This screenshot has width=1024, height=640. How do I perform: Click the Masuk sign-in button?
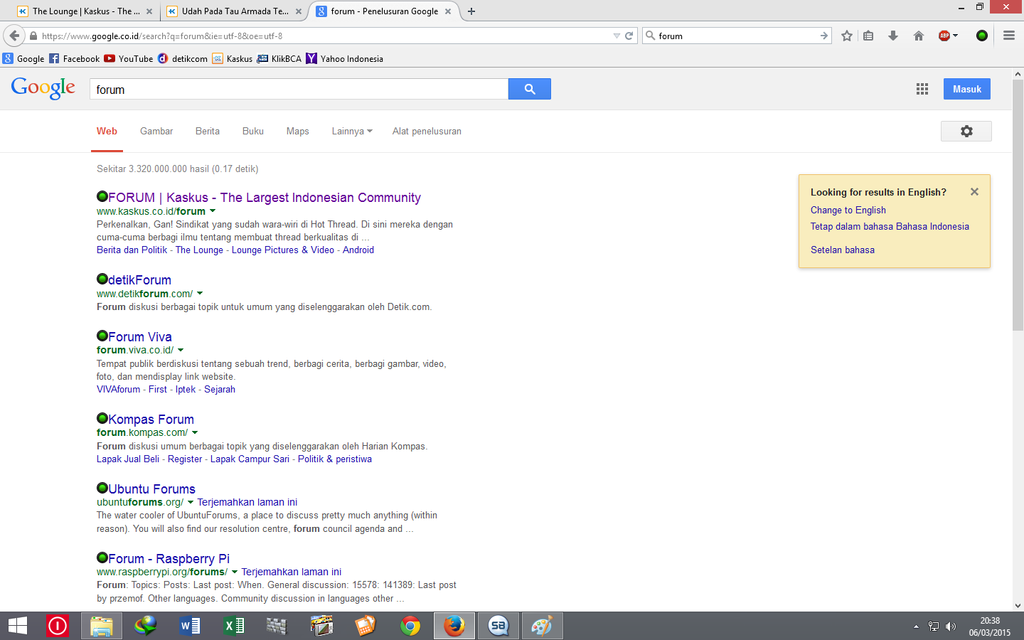[967, 89]
